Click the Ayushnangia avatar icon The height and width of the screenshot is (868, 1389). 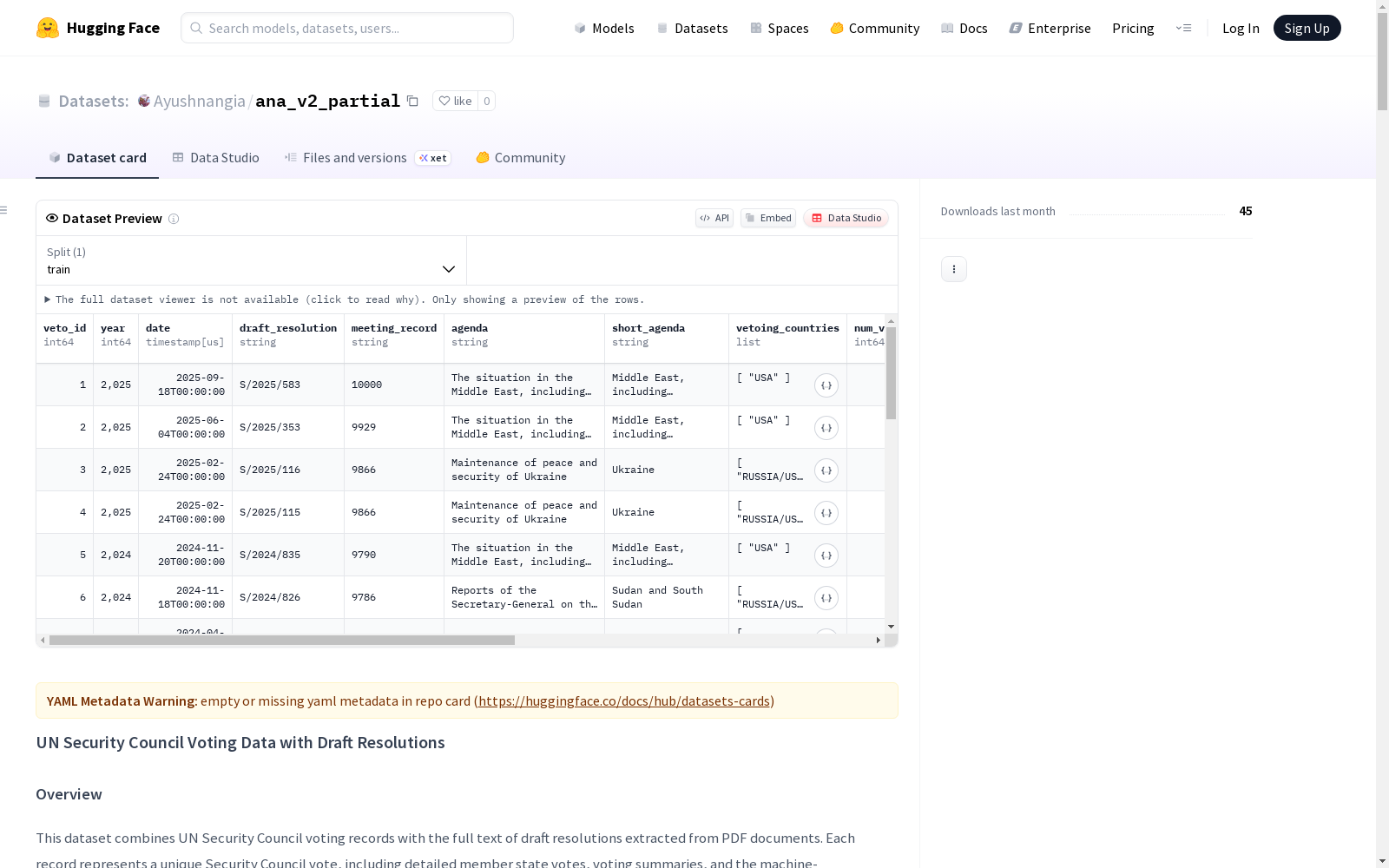click(x=144, y=101)
